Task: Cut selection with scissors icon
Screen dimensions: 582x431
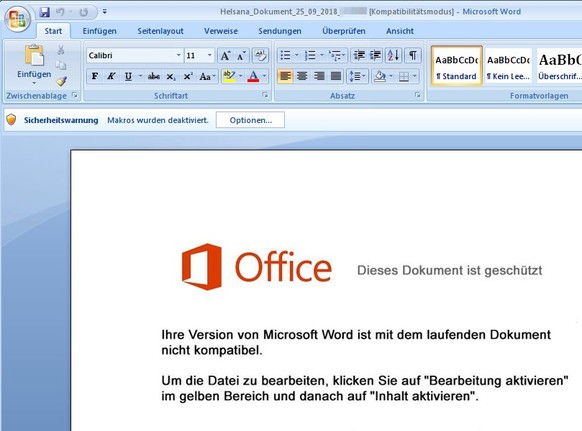Action: coord(61,50)
